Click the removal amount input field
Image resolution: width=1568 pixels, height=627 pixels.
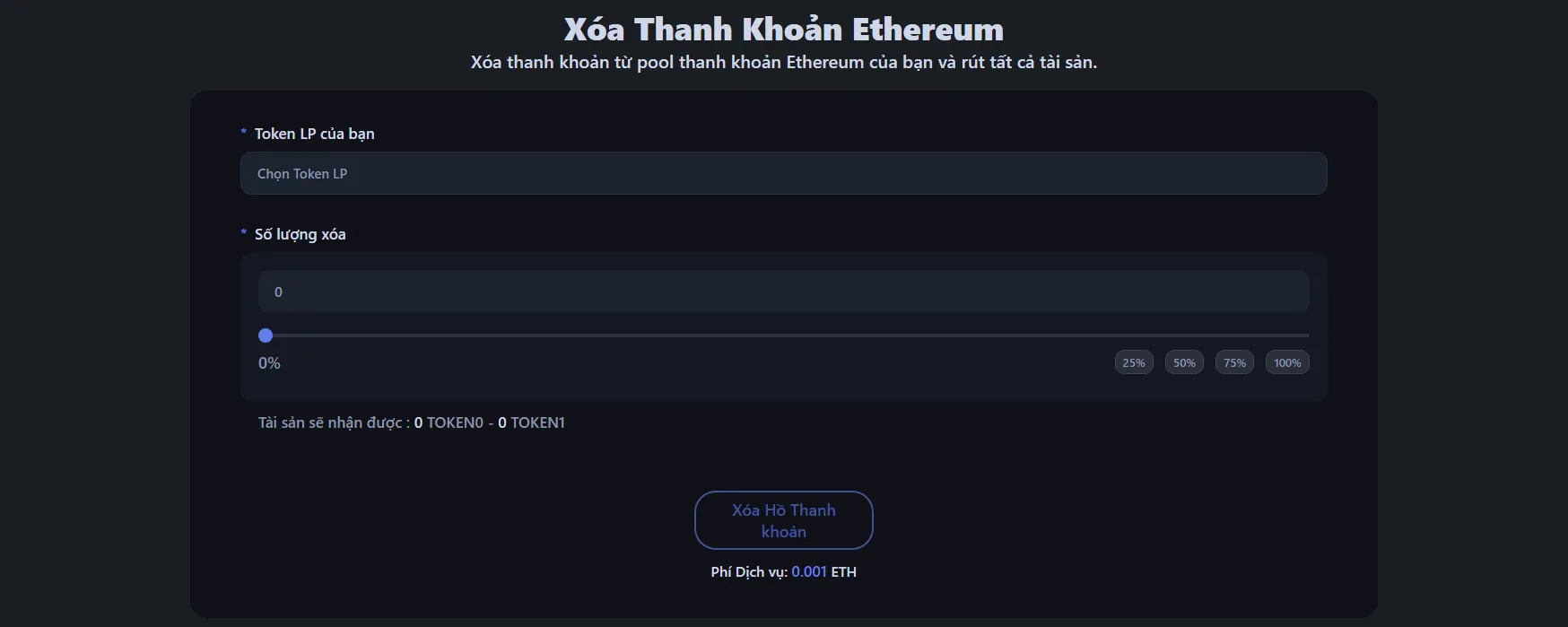pyautogui.click(x=783, y=292)
